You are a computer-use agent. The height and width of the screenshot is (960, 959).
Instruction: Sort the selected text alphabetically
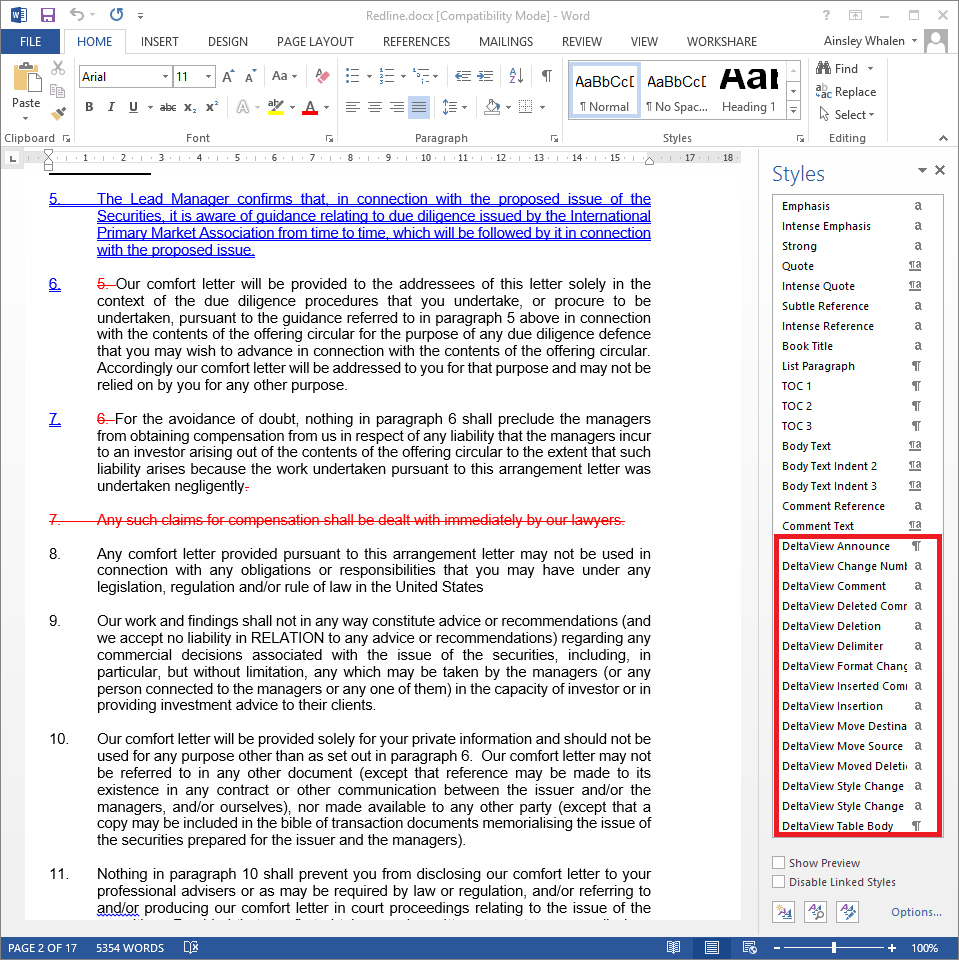(516, 76)
